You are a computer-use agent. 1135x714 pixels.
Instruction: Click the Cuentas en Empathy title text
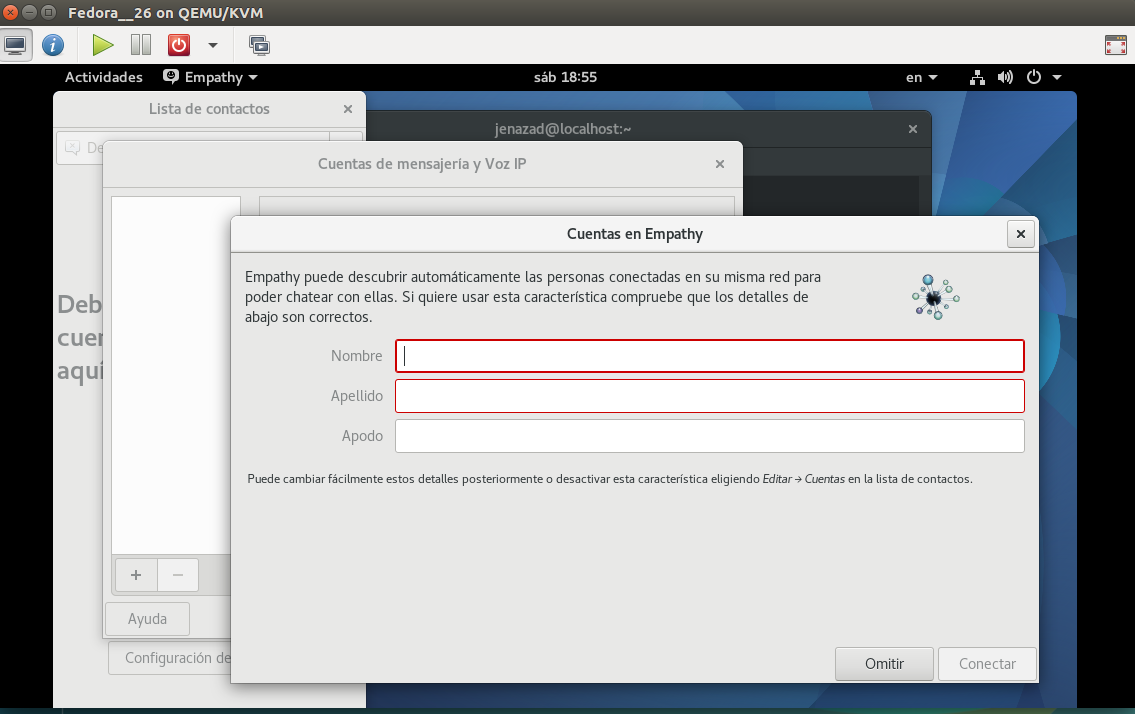click(x=635, y=234)
